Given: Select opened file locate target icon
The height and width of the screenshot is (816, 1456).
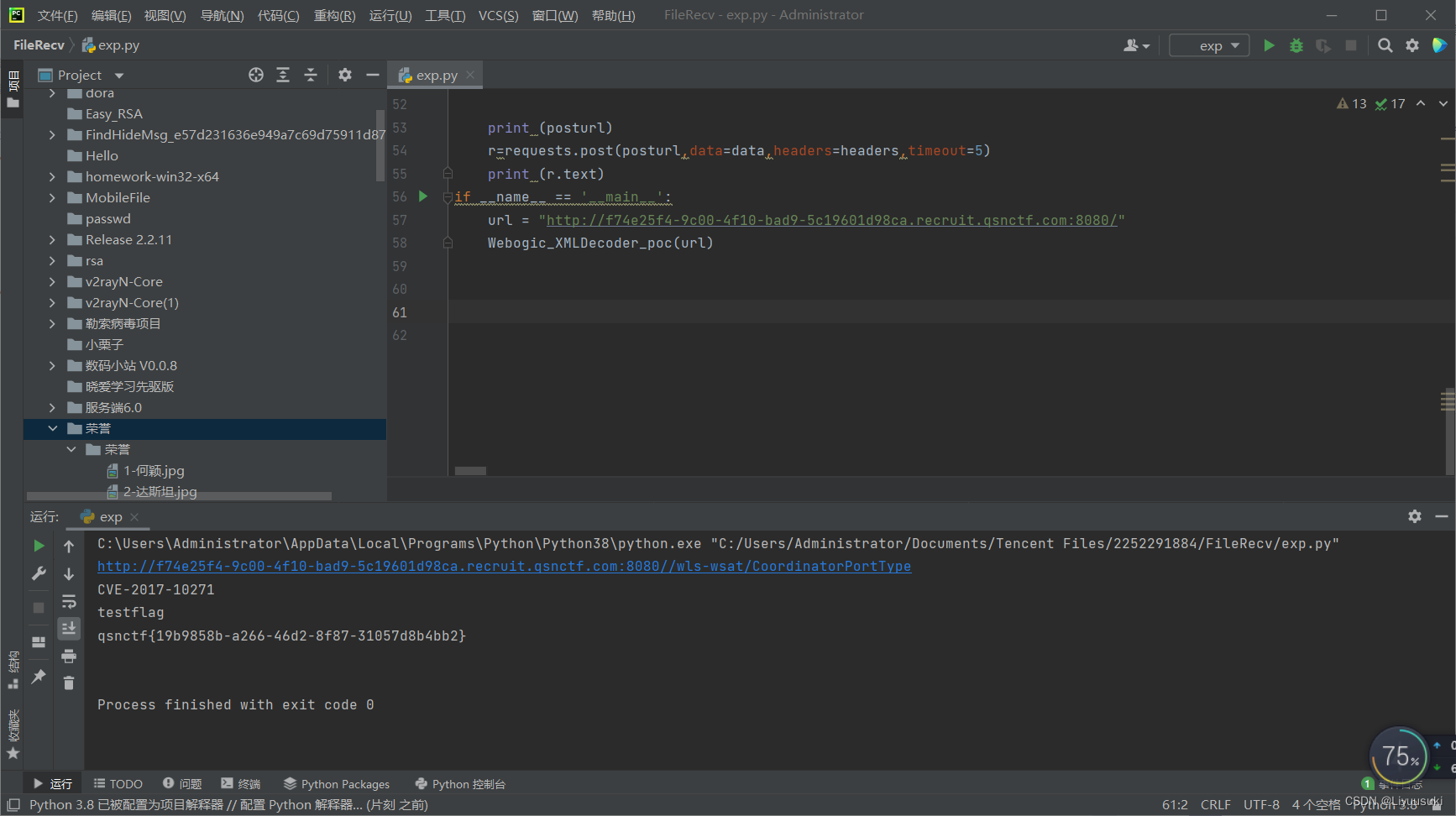Looking at the screenshot, I should (x=256, y=75).
